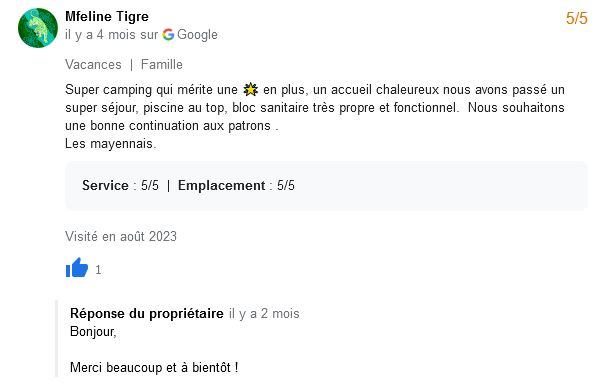Click the Réponse du propriétaire heading
The width and height of the screenshot is (598, 386).
click(147, 314)
